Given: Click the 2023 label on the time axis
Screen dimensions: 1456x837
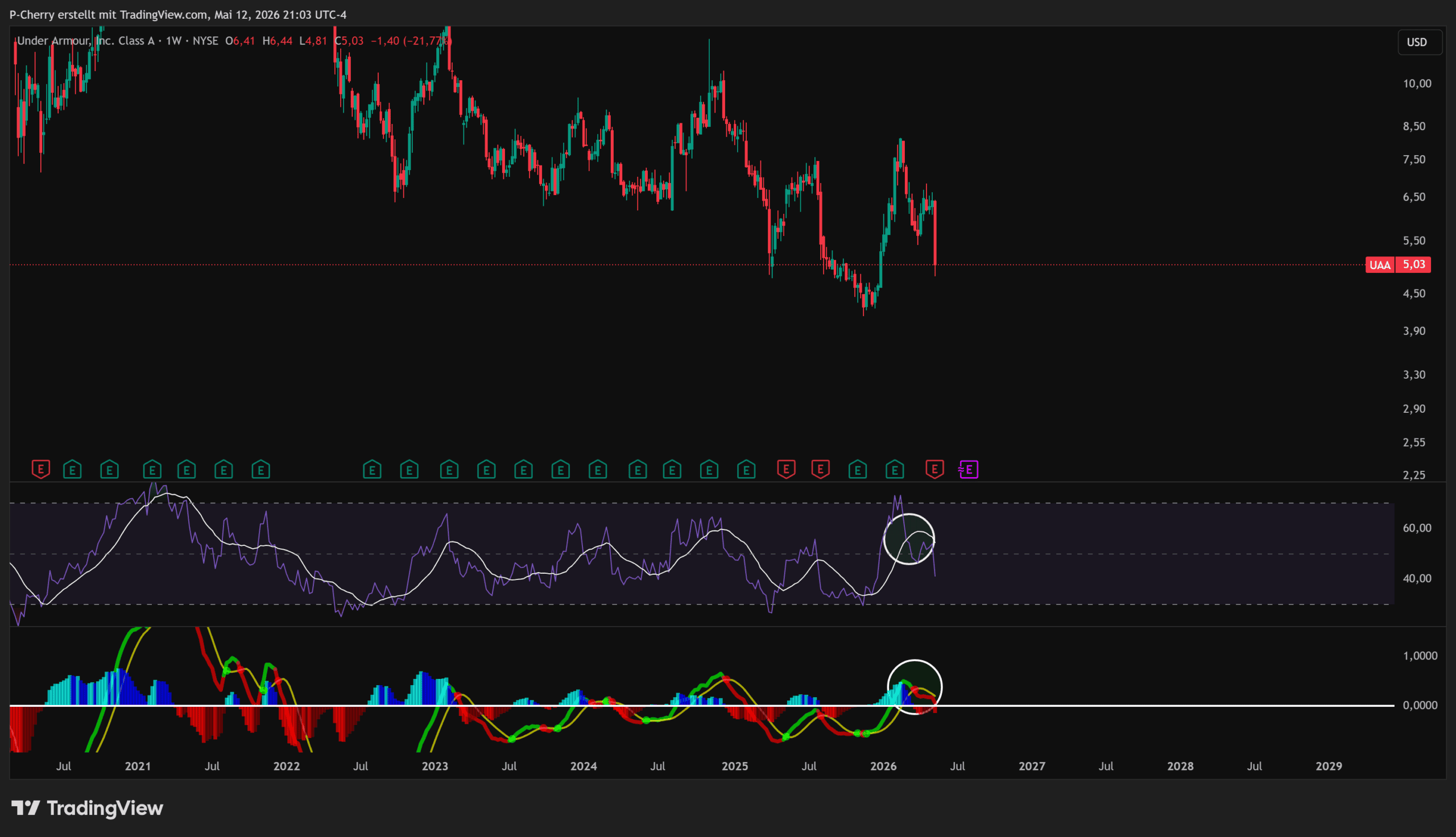Looking at the screenshot, I should click(435, 766).
